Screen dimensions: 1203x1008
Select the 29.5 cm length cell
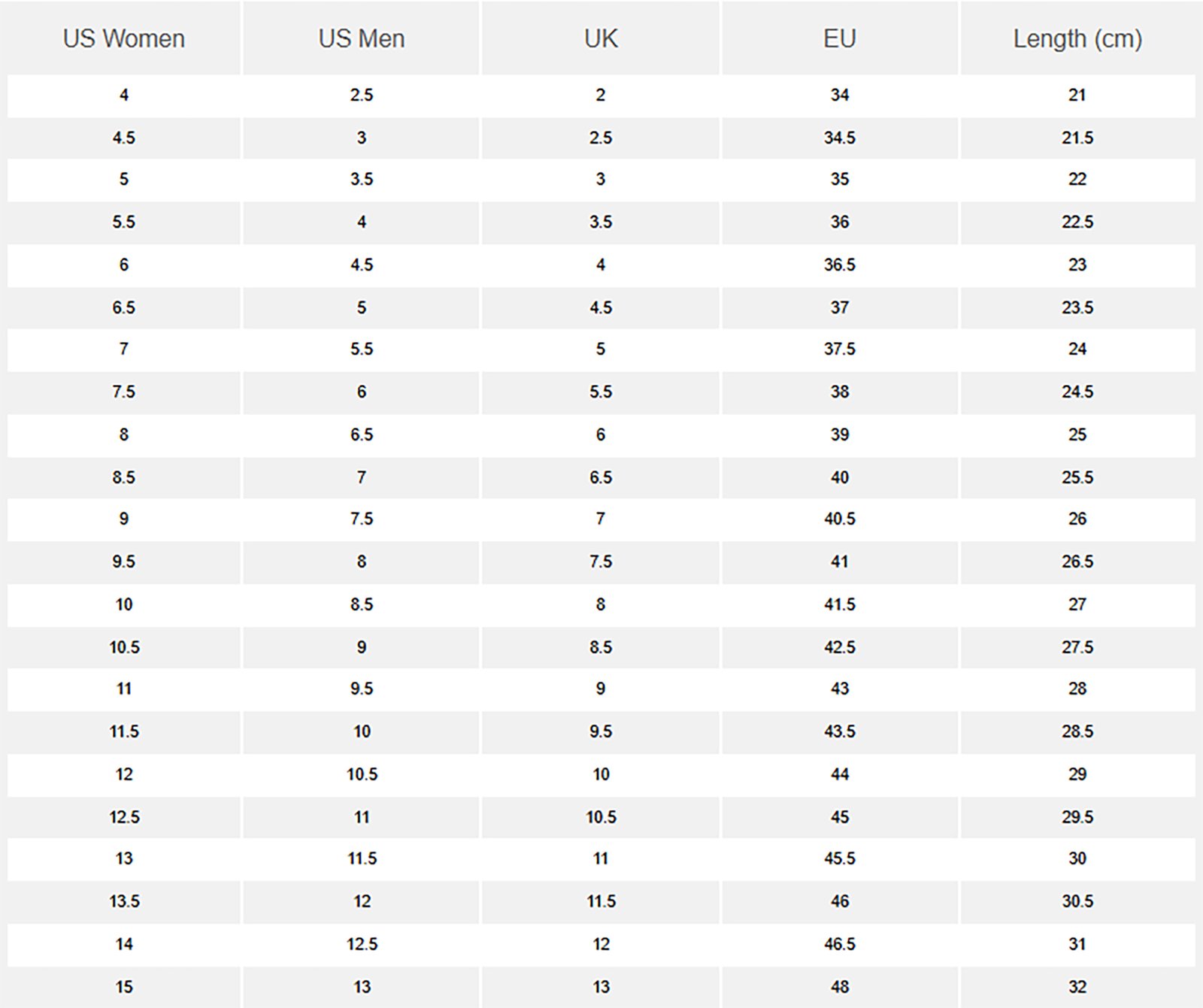1077,816
